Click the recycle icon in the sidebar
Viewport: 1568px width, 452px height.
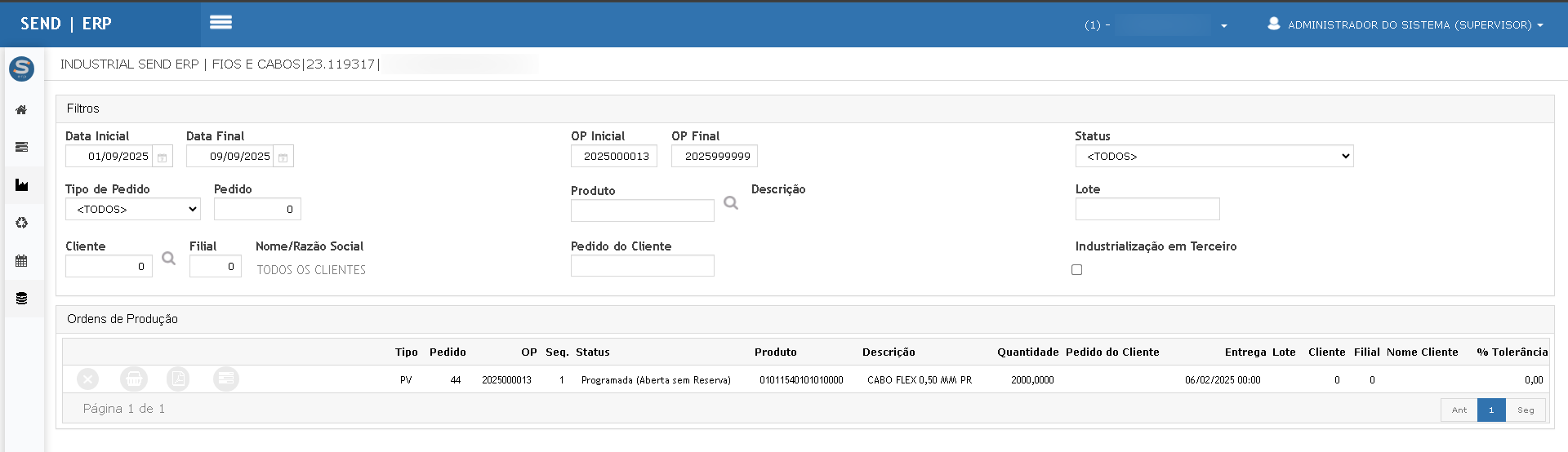(x=21, y=223)
